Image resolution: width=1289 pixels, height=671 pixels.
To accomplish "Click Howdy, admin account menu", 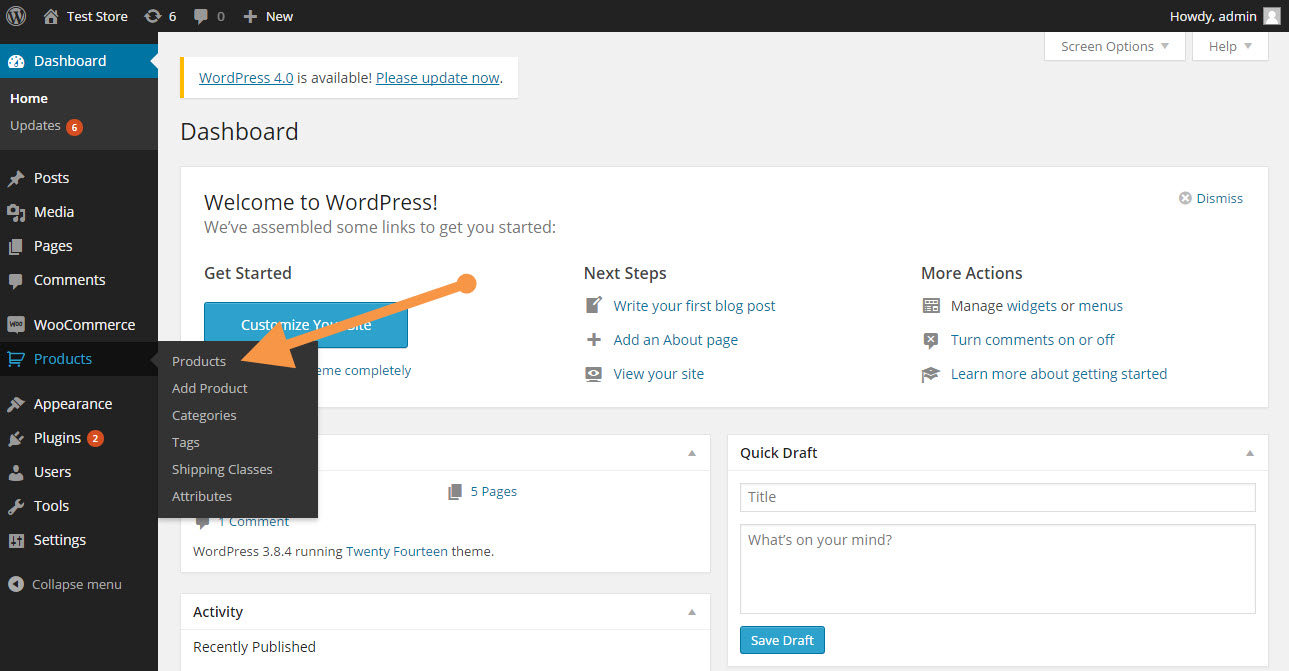I will coord(1224,16).
